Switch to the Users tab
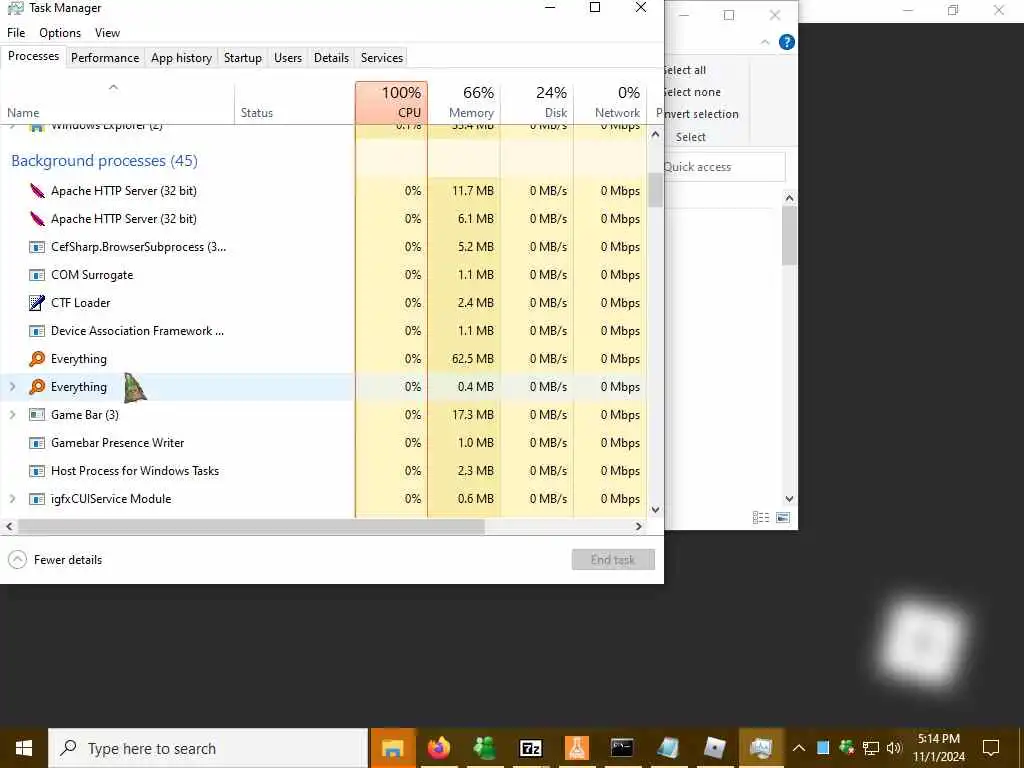Screen dimensions: 1024x768 tap(288, 57)
